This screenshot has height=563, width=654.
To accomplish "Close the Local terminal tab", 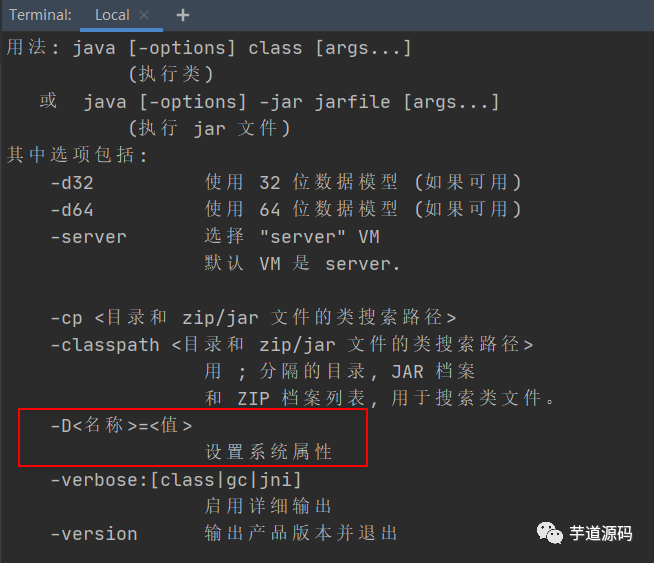I will (x=144, y=15).
